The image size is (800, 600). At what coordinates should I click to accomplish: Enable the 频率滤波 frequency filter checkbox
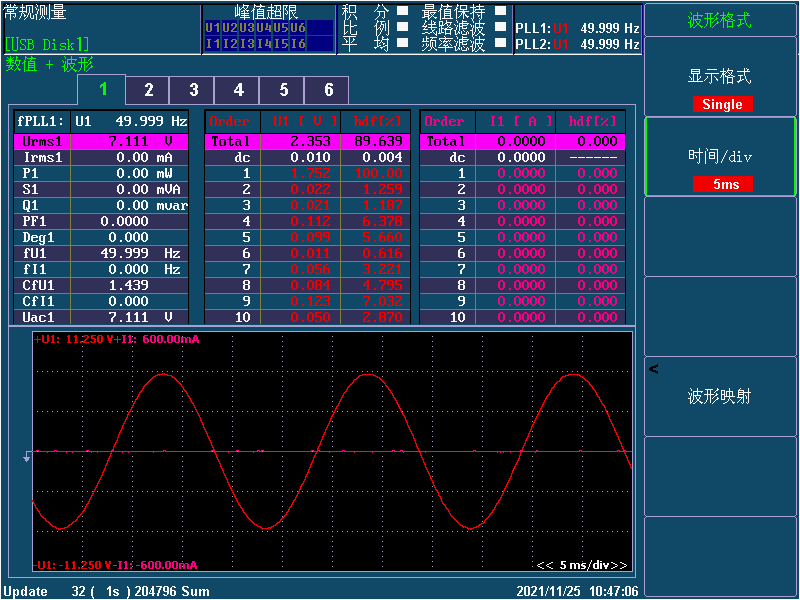coord(501,43)
